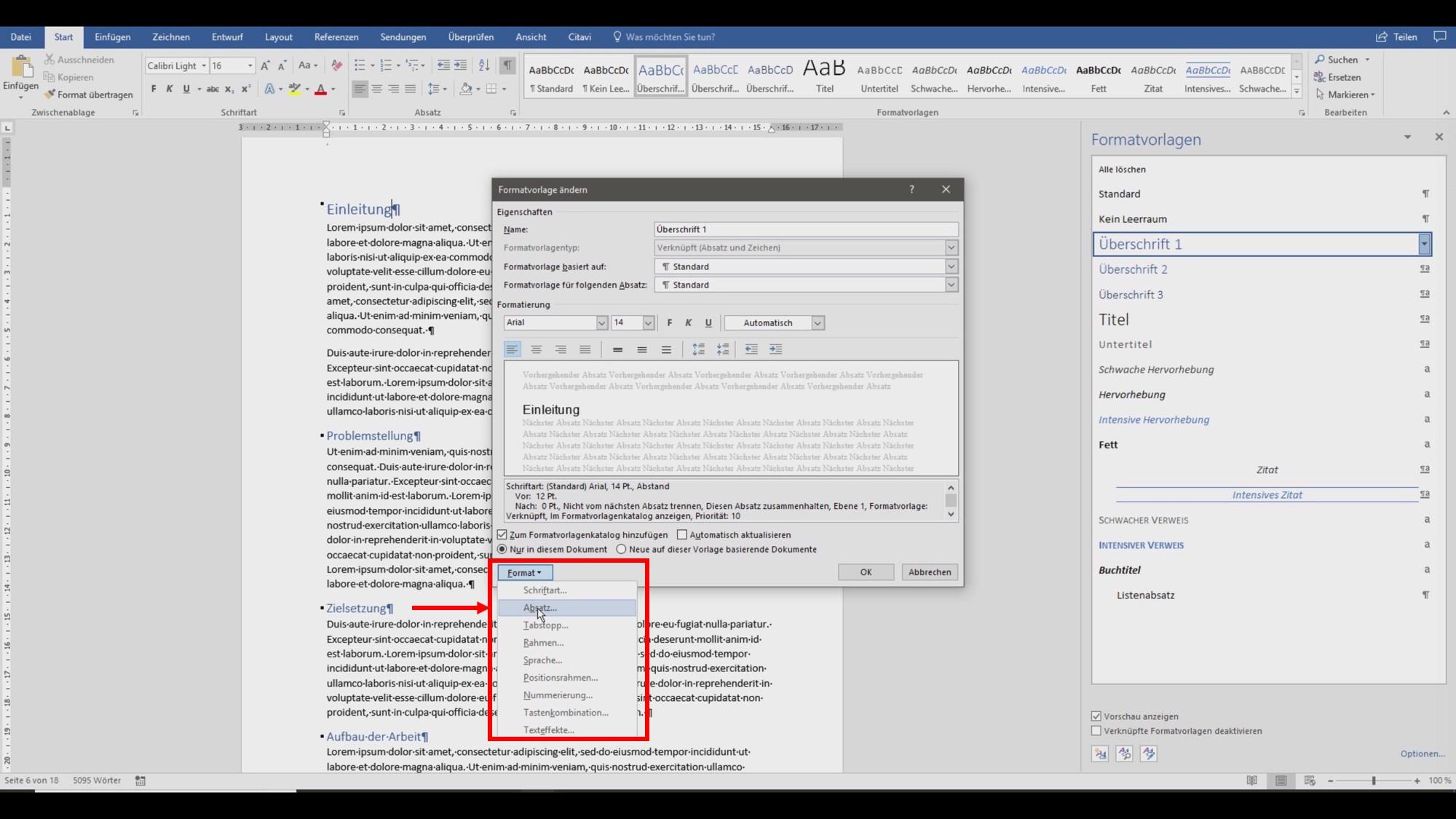Click bold F button in the dialog
This screenshot has height=819, width=1456.
pyautogui.click(x=670, y=323)
